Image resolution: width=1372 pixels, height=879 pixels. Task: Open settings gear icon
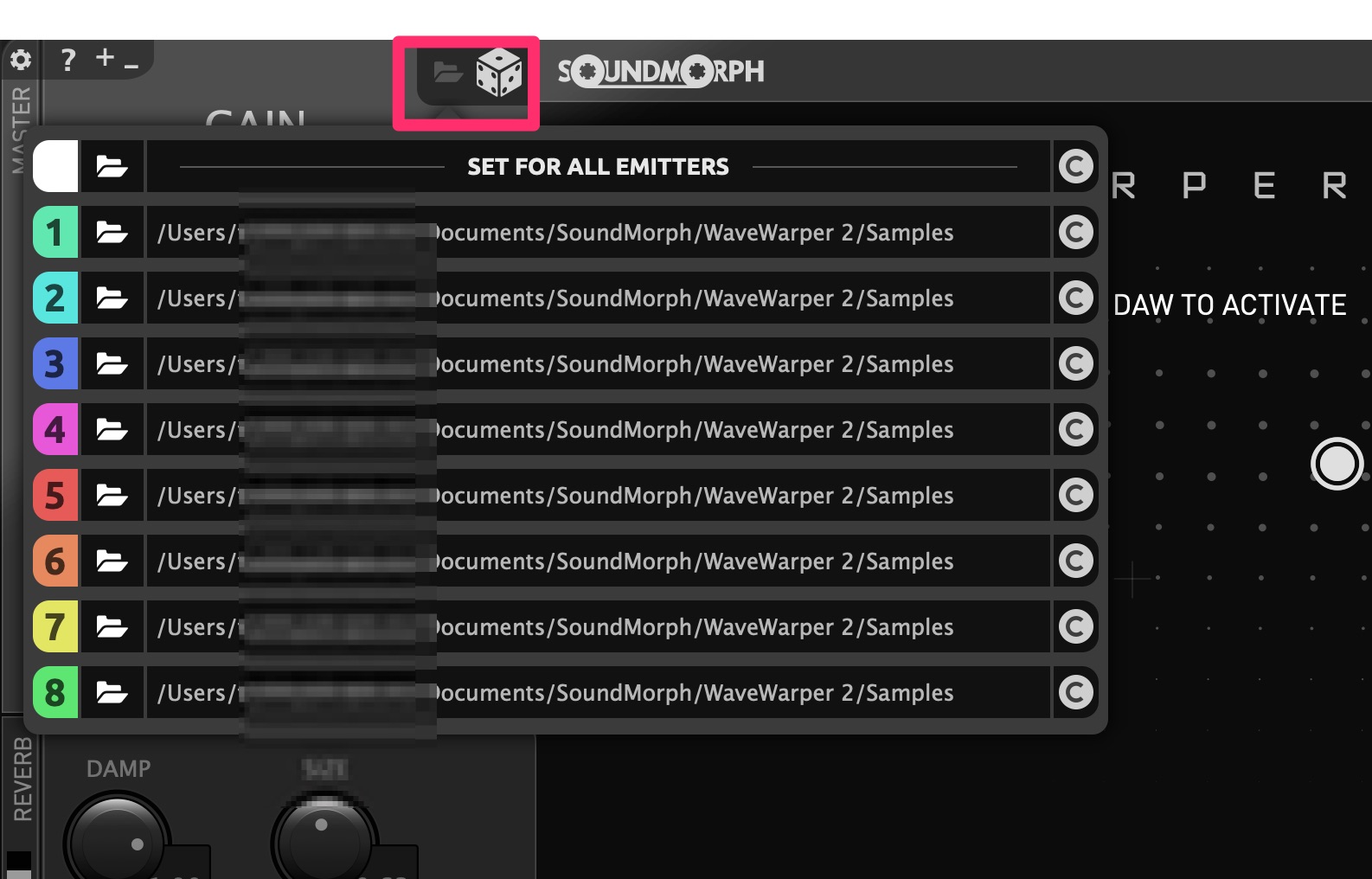[x=20, y=60]
